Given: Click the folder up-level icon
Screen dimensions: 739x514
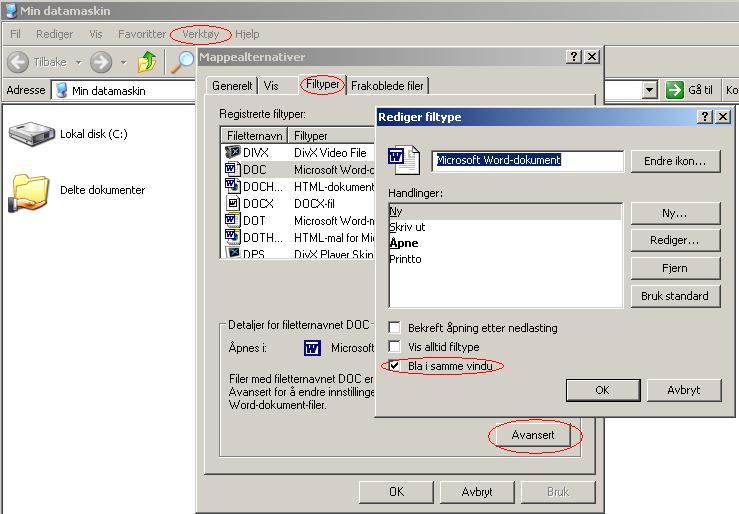Looking at the screenshot, I should [148, 62].
